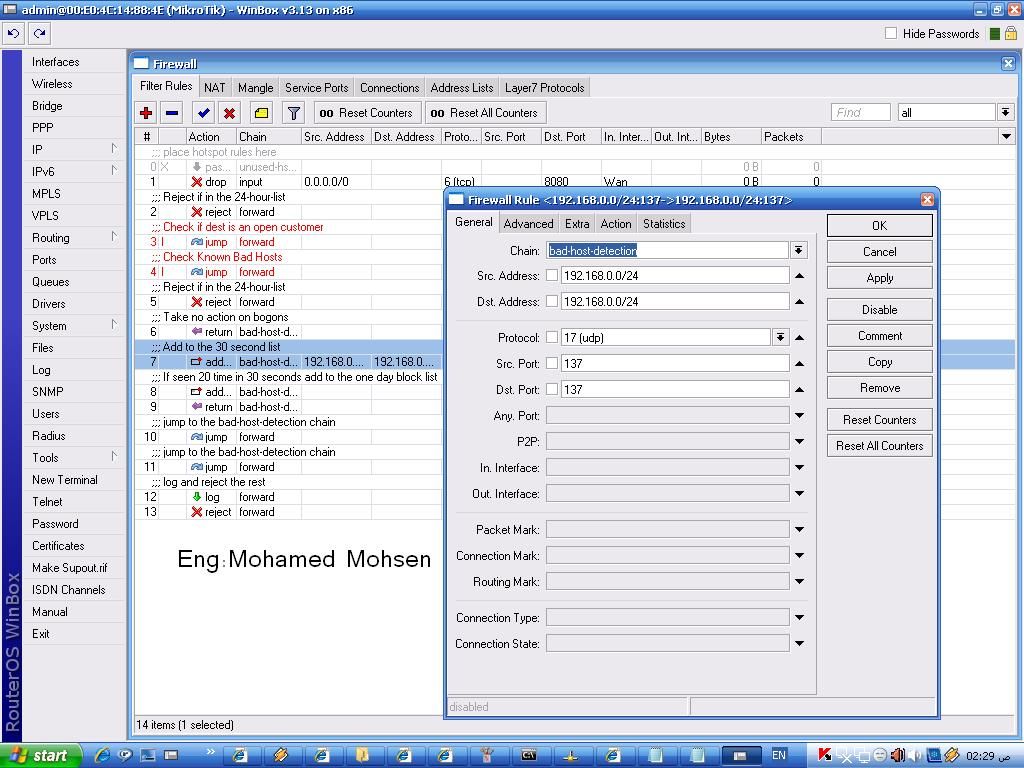Click Reset All Counters in the toolbar
The image size is (1024, 768).
click(x=485, y=113)
